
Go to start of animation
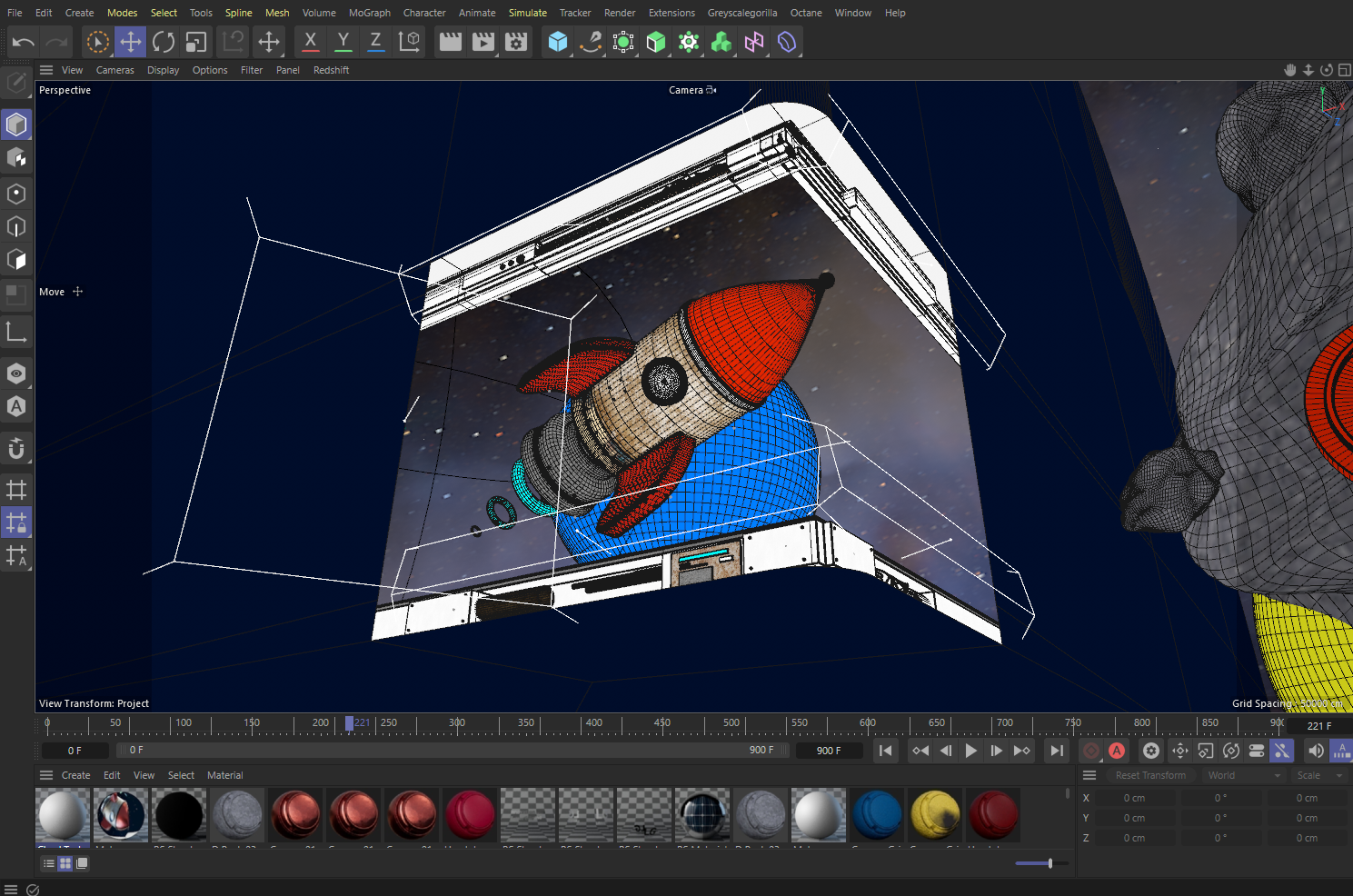(885, 751)
